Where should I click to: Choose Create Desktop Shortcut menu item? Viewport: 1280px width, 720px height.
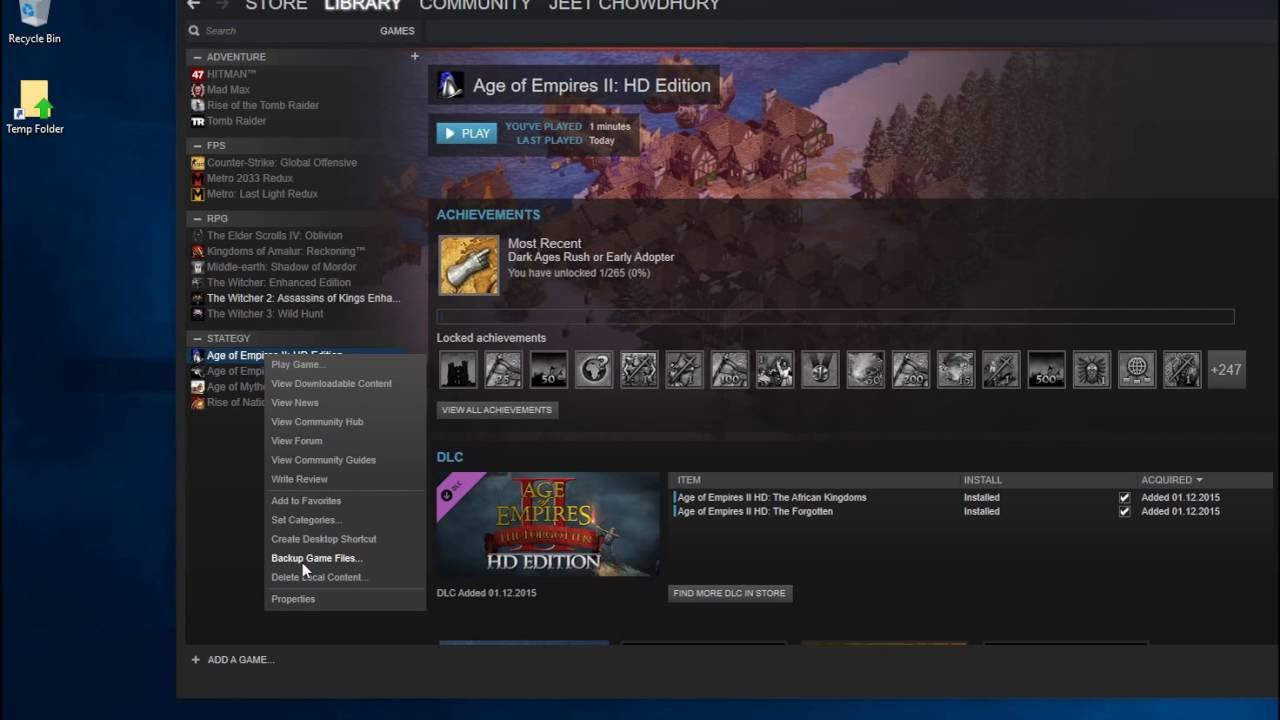click(x=323, y=539)
